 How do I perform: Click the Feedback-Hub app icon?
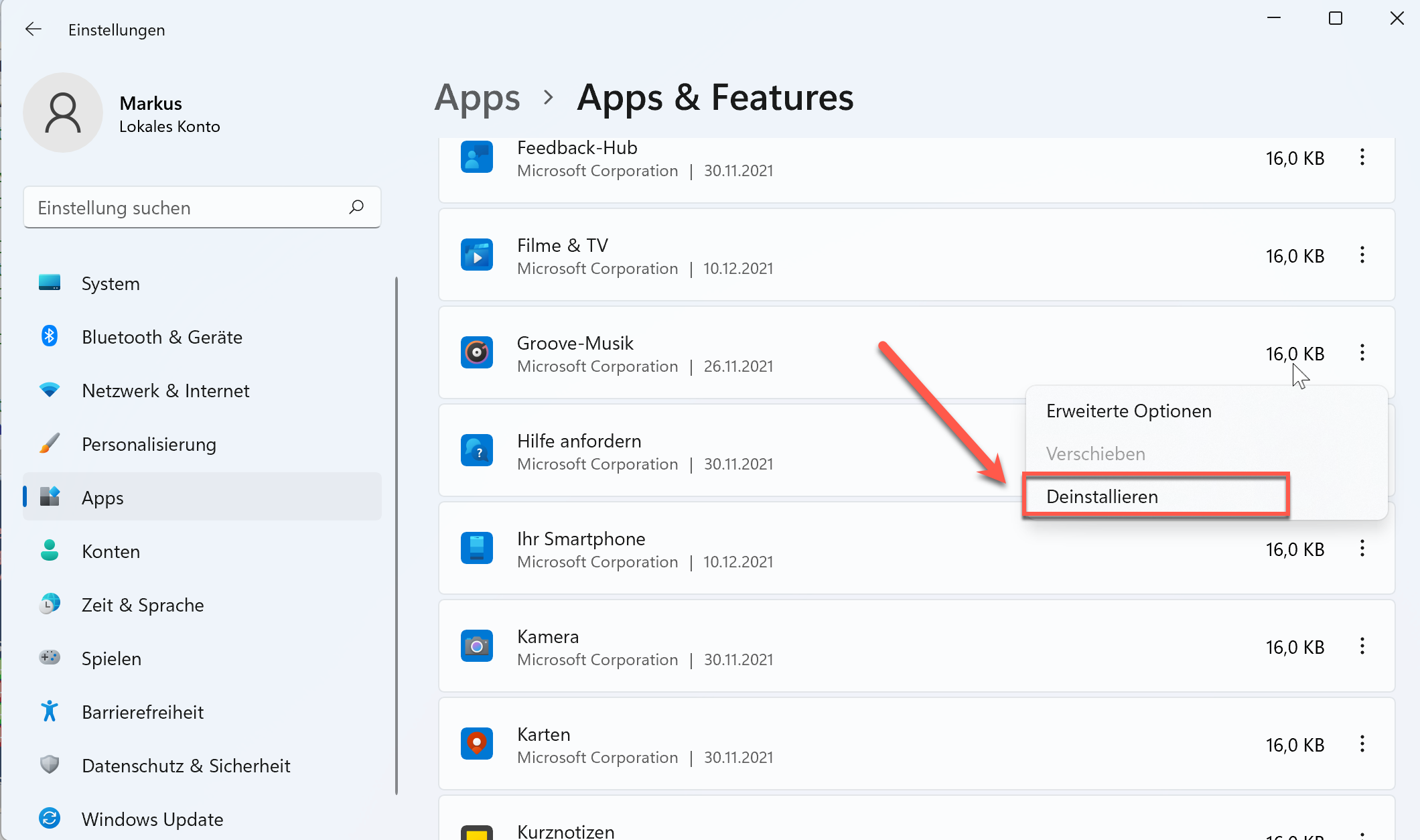[x=477, y=157]
